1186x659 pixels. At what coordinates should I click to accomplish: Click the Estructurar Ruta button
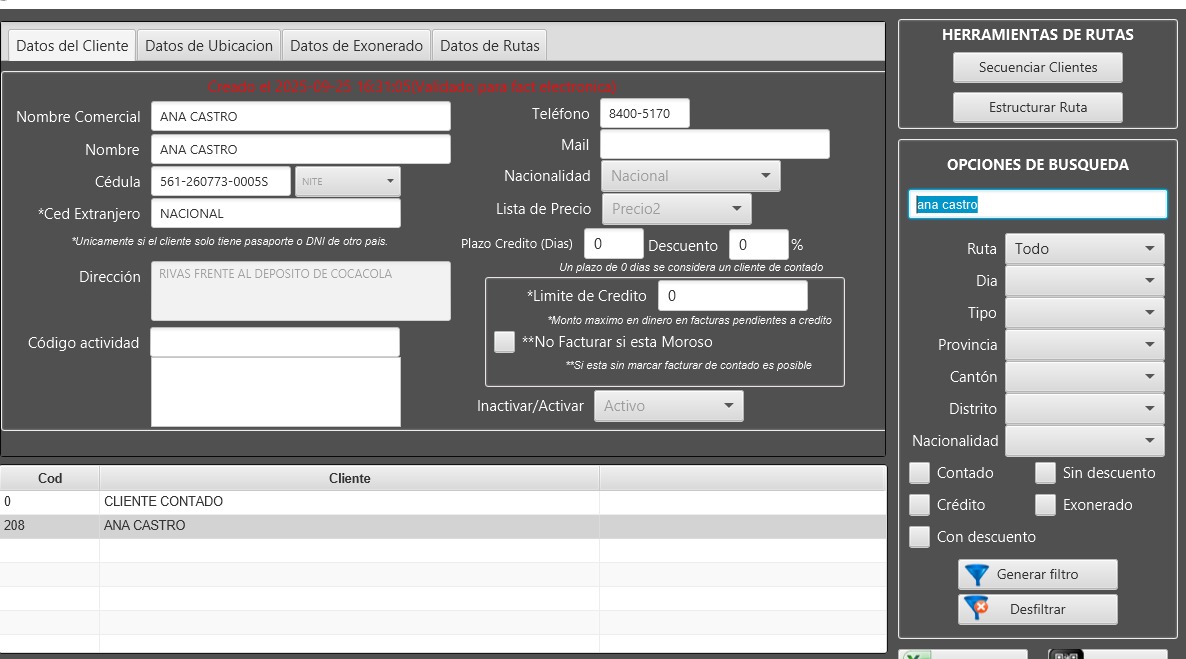tap(1037, 107)
